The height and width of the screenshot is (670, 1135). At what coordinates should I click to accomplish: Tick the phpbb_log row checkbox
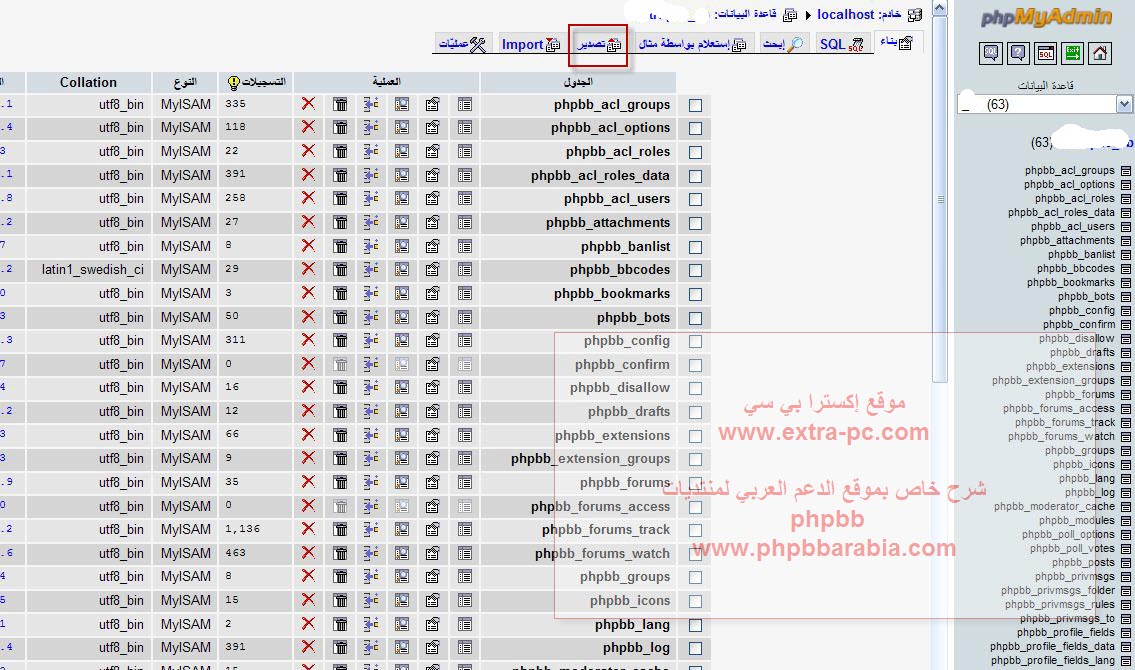coord(696,649)
